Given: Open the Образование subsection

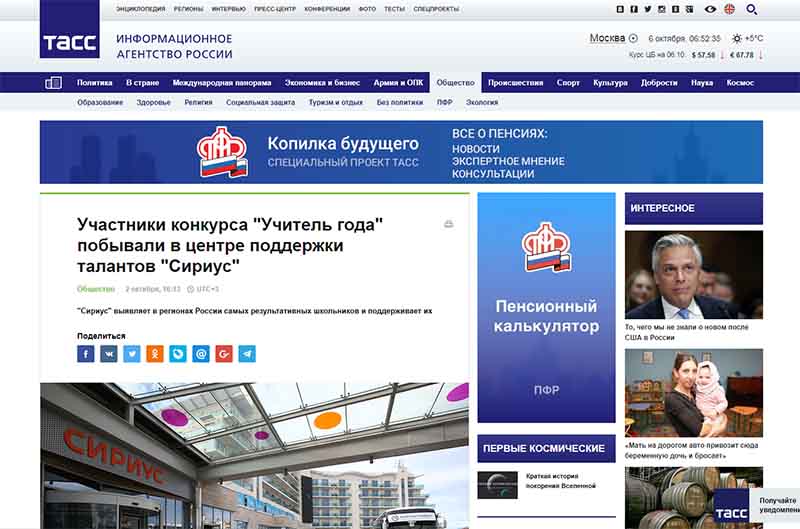Looking at the screenshot, I should point(100,102).
